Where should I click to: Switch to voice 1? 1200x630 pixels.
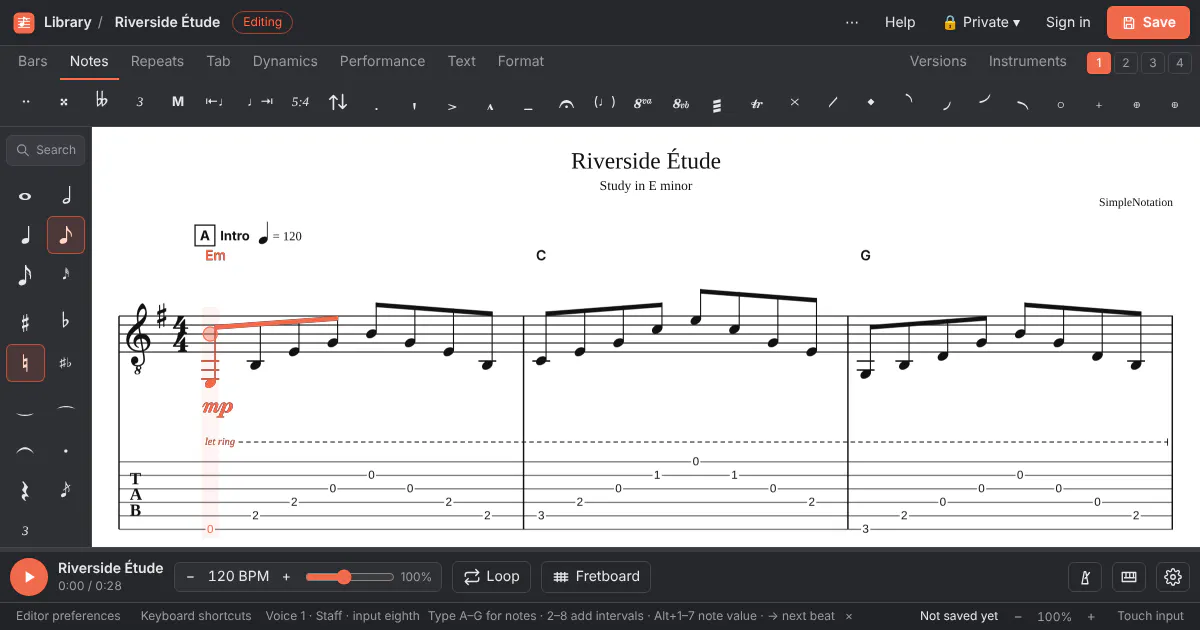pyautogui.click(x=1098, y=63)
